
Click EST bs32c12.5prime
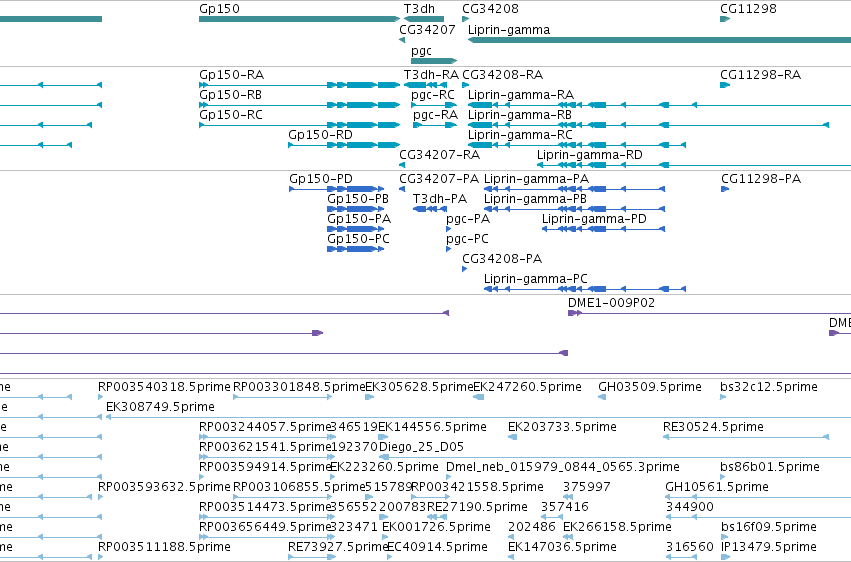[769, 387]
